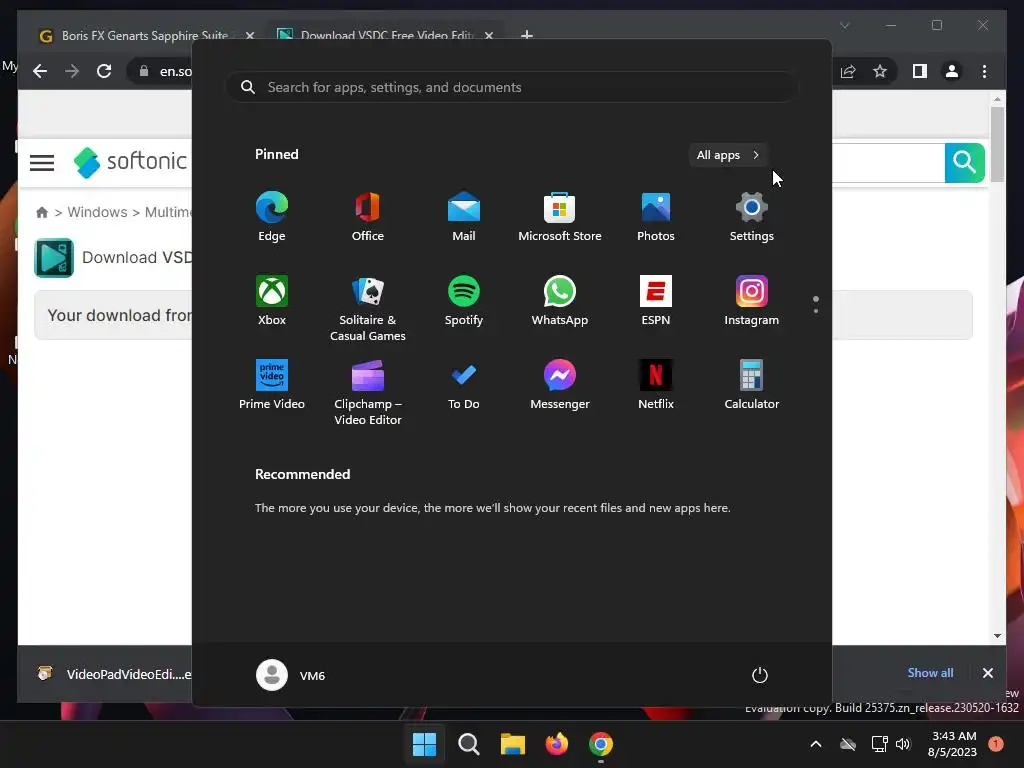The height and width of the screenshot is (768, 1024).
Task: Click Softonic search magnifier button
Action: click(964, 162)
